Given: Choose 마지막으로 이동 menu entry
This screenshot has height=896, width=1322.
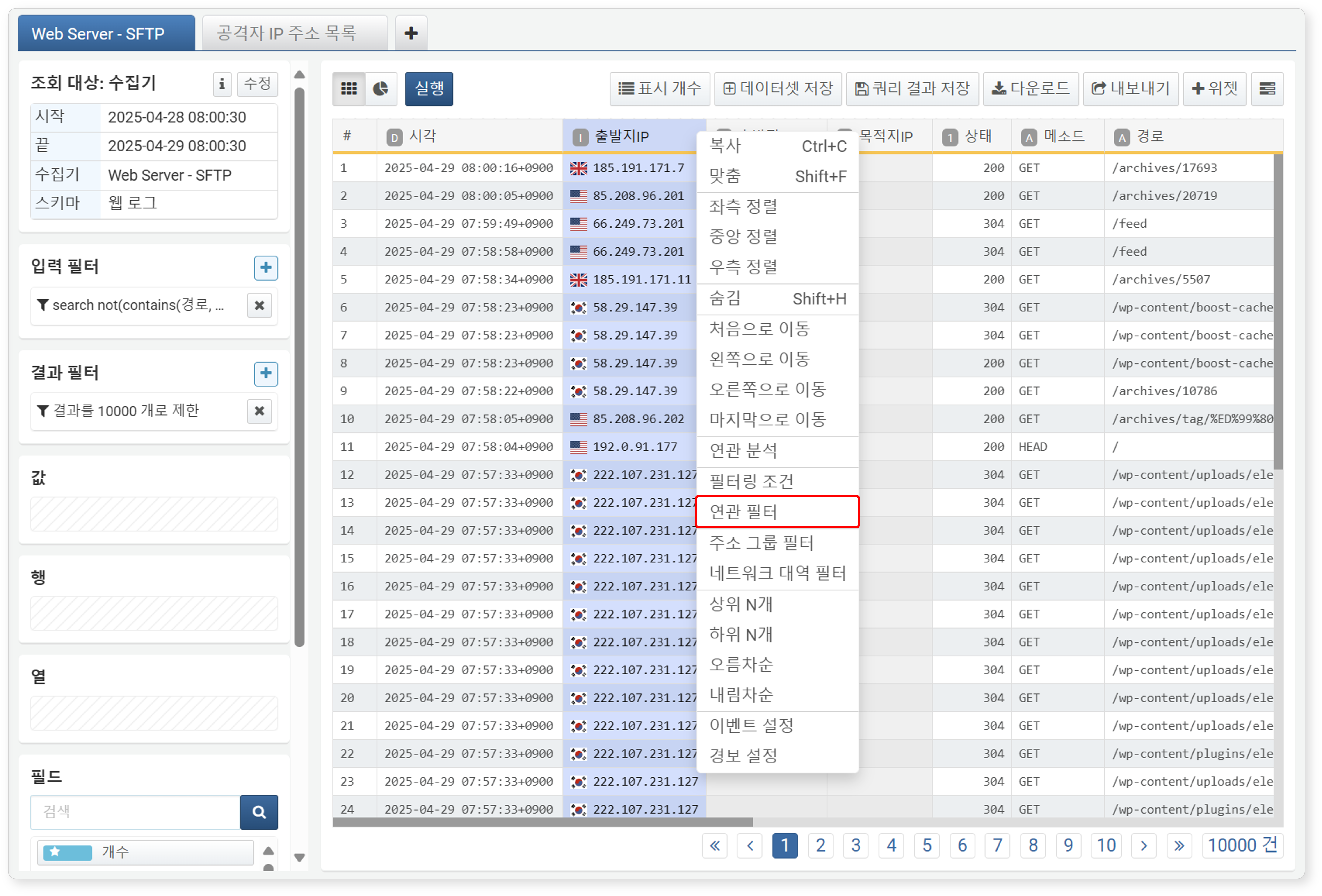Looking at the screenshot, I should [x=778, y=420].
